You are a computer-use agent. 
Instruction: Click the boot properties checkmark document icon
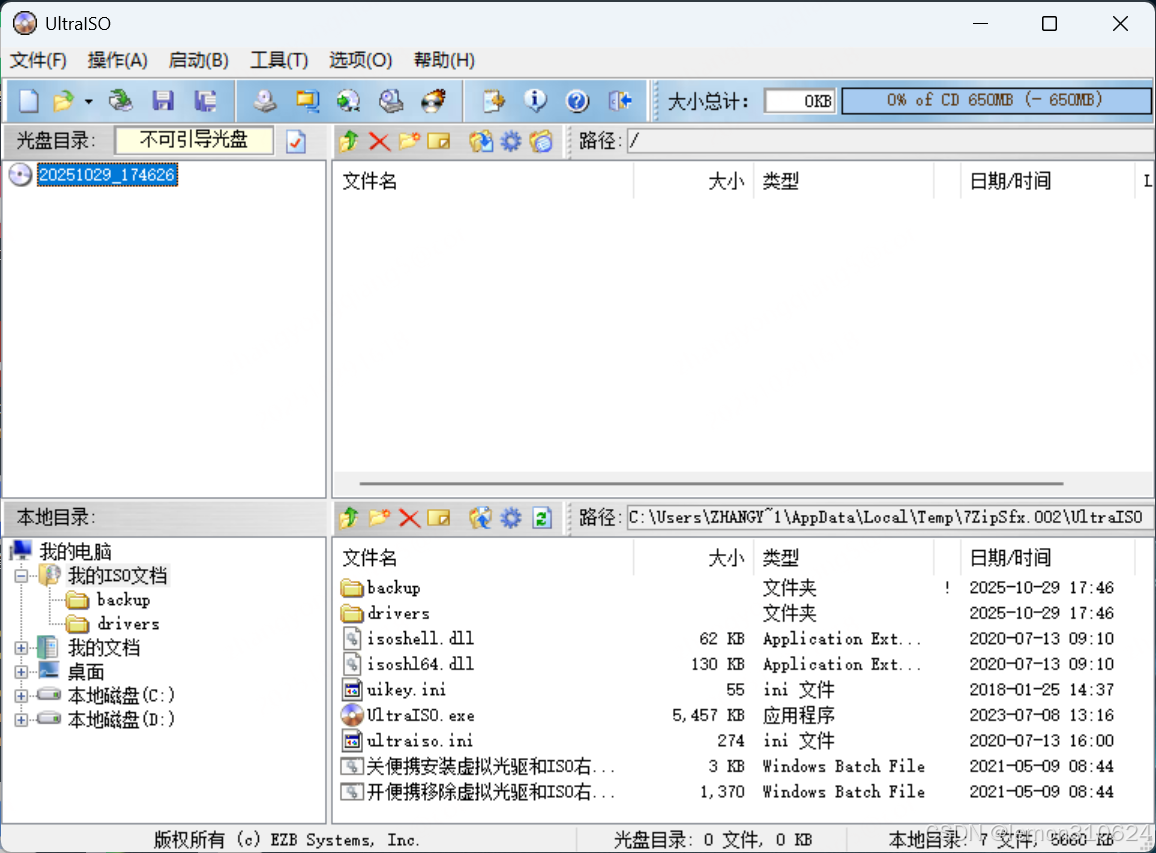tap(296, 141)
